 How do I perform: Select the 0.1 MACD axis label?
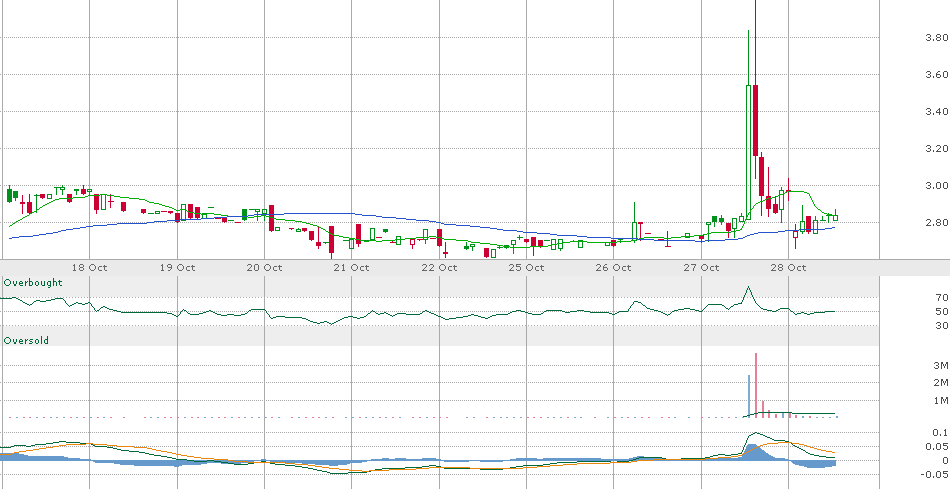point(940,432)
